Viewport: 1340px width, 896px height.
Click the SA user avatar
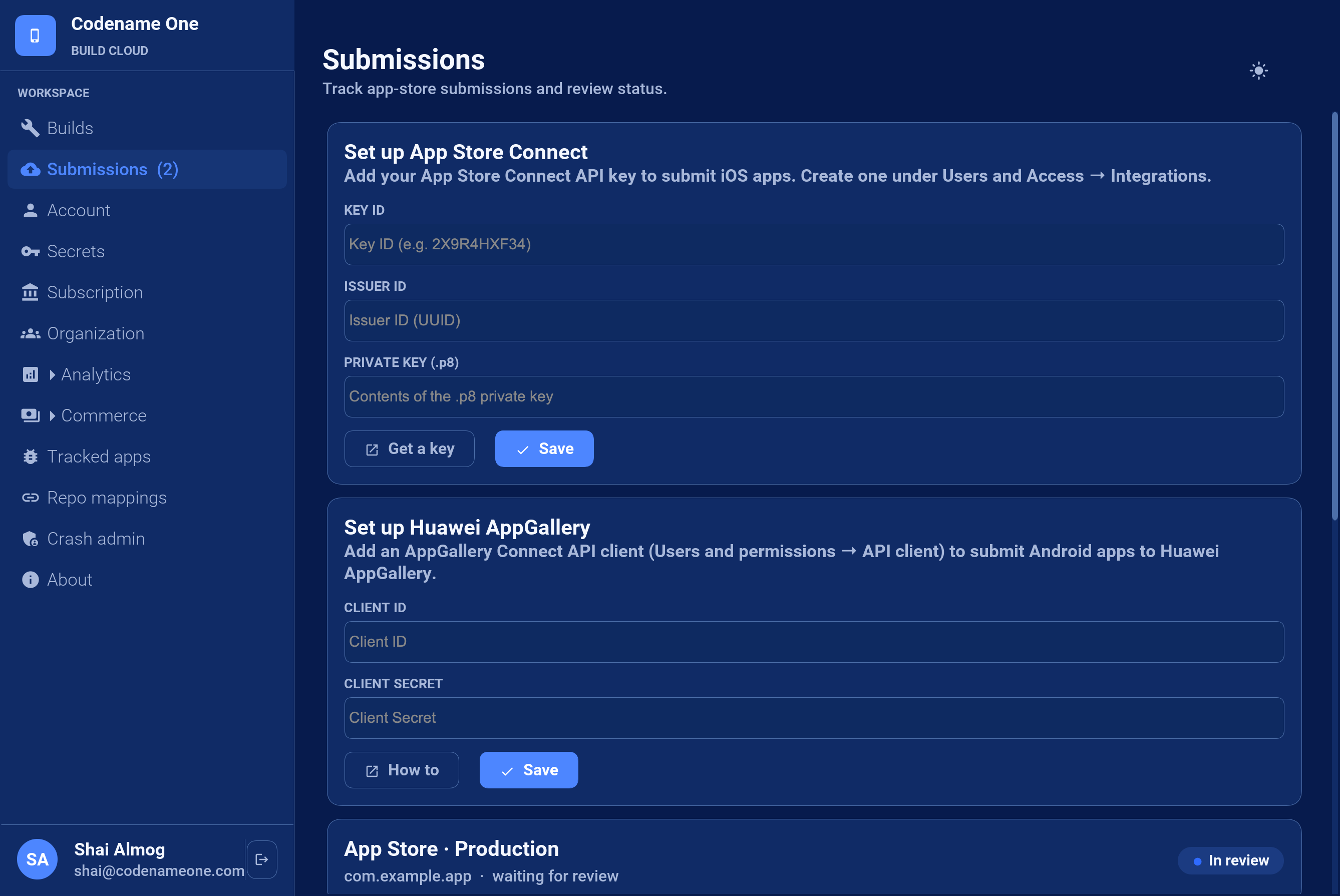coord(37,859)
